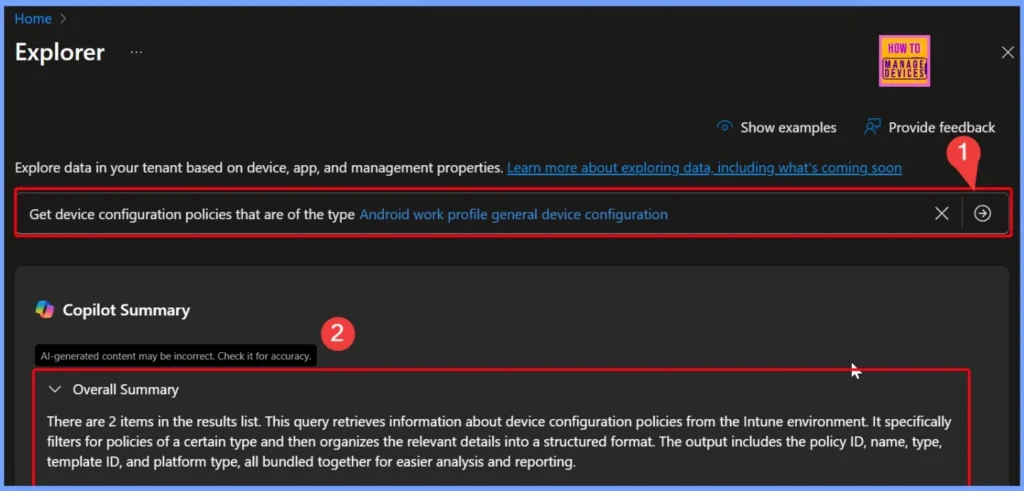The image size is (1024, 491).
Task: Click the Overall Summary heading
Action: point(125,390)
